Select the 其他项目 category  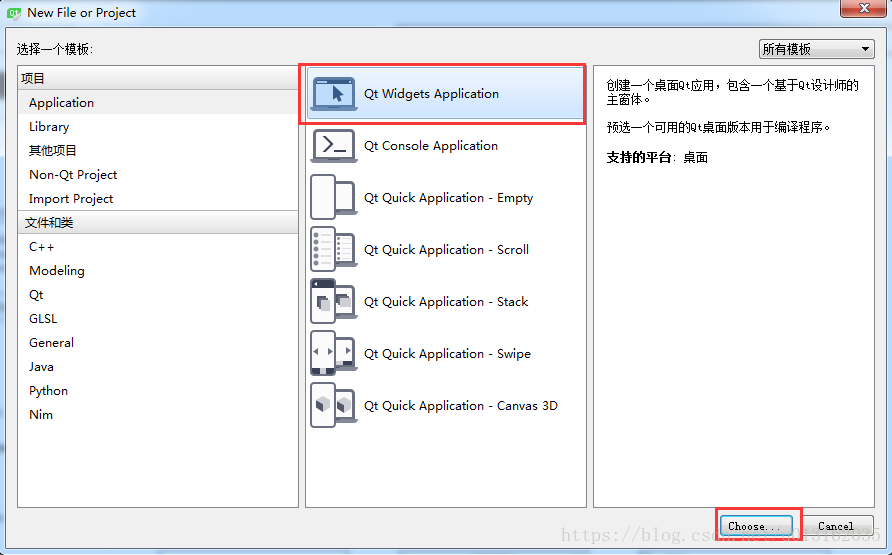click(158, 150)
